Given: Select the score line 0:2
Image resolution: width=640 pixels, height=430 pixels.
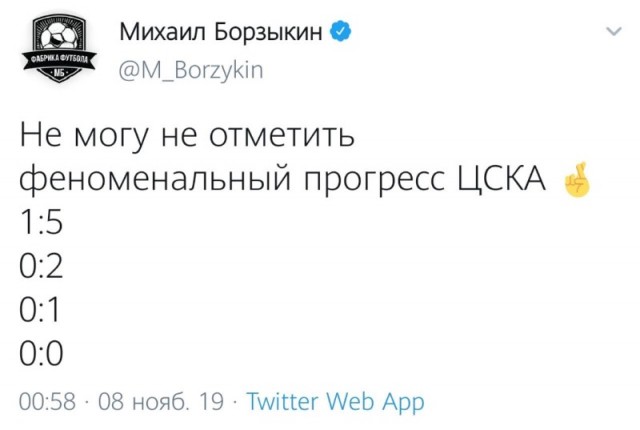Looking at the screenshot, I should pos(41,266).
